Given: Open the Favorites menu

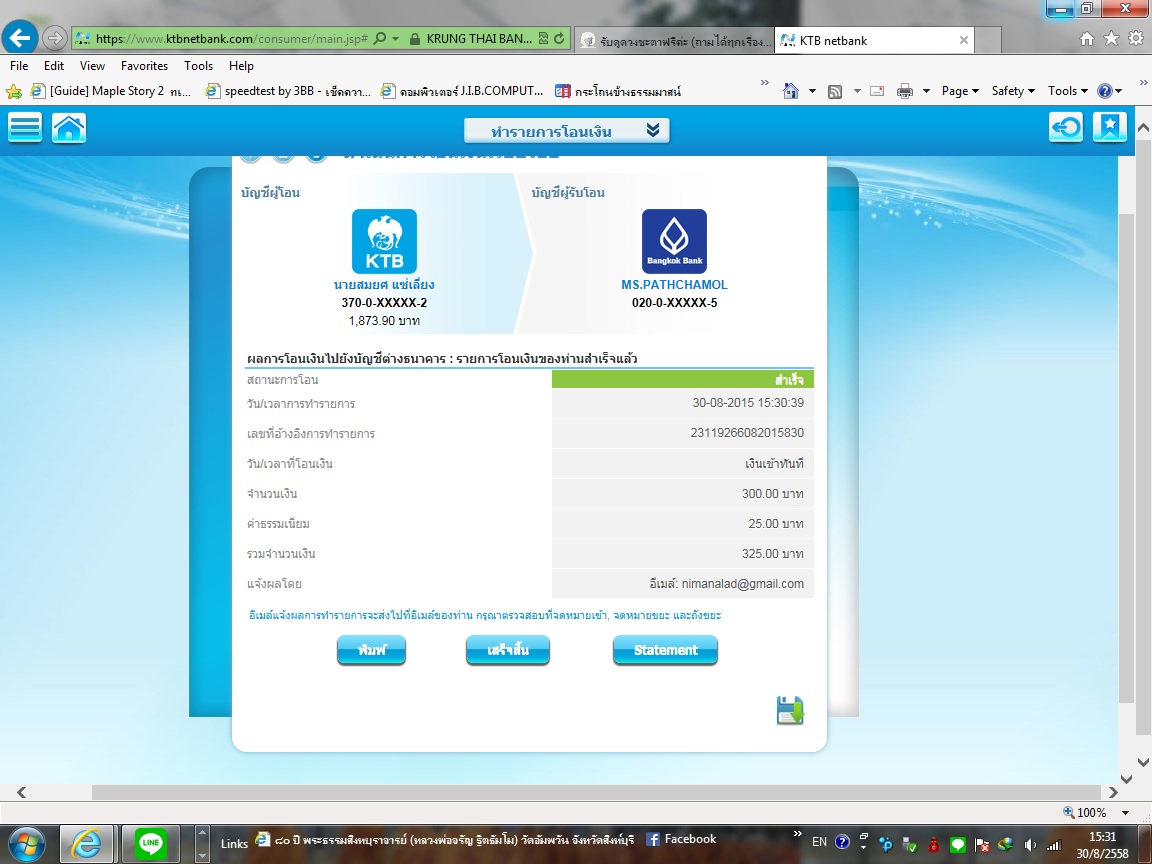Looking at the screenshot, I should [x=144, y=66].
